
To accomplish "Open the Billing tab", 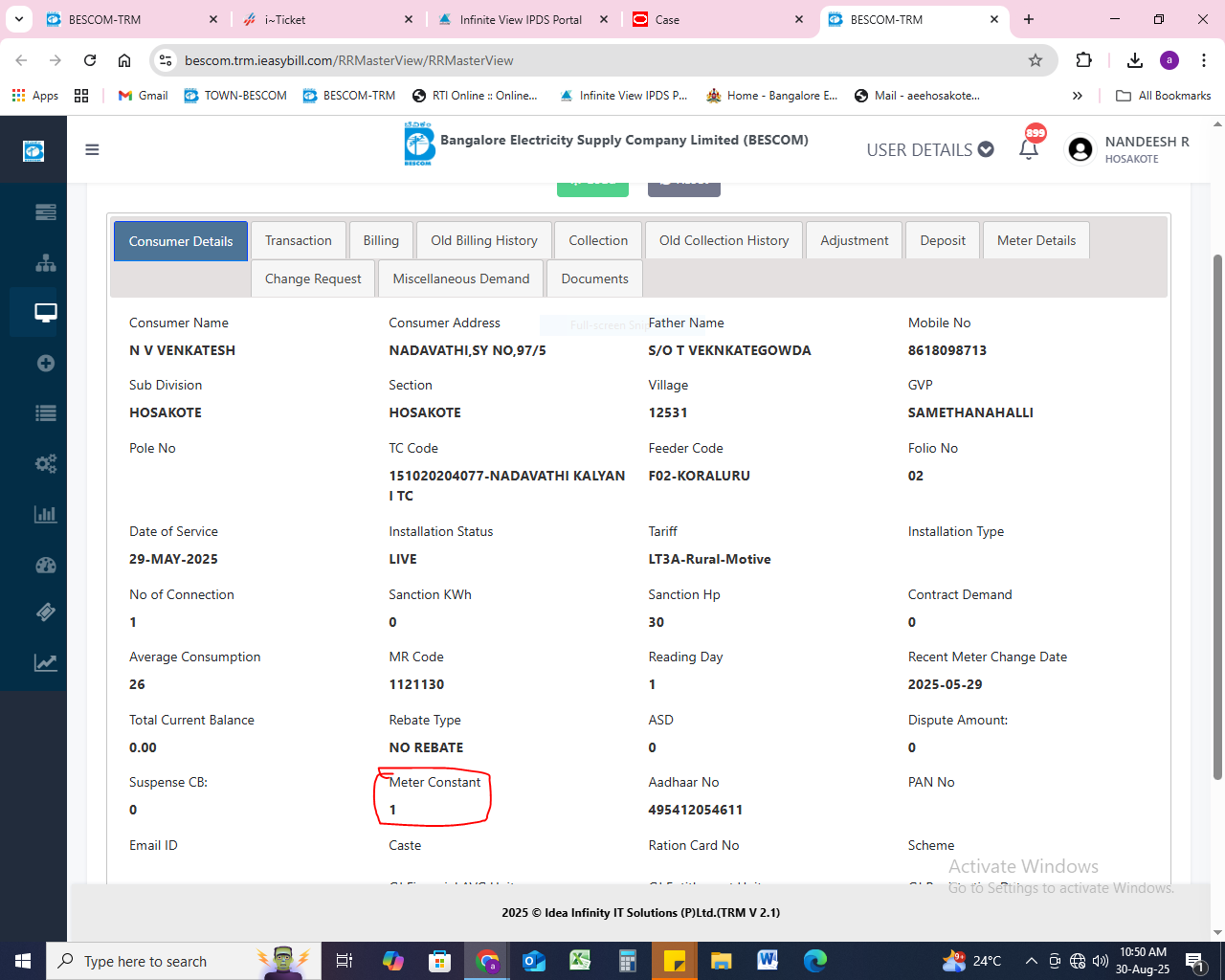I will point(381,240).
